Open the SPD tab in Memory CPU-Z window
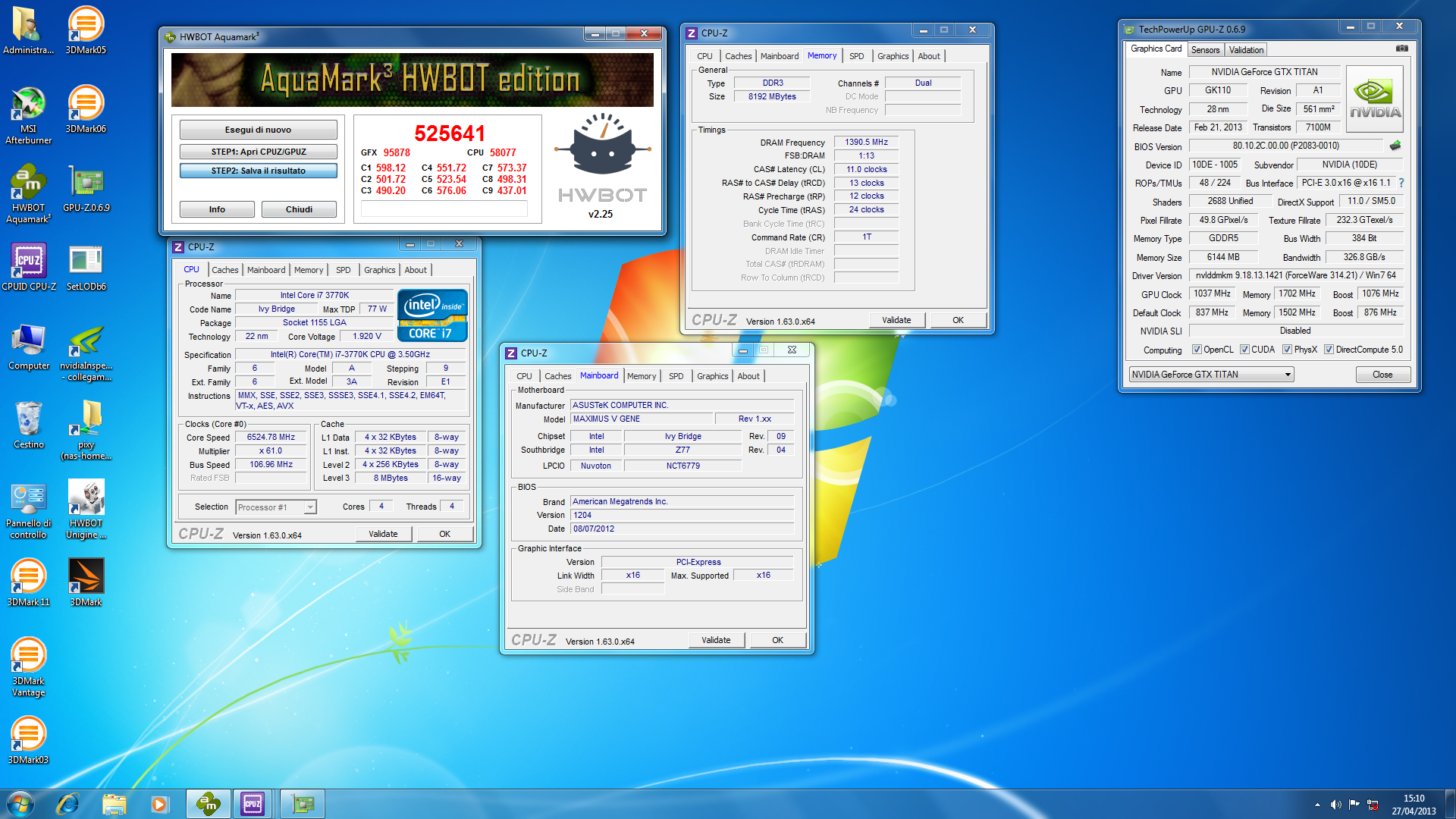This screenshot has width=1456, height=819. [x=856, y=56]
